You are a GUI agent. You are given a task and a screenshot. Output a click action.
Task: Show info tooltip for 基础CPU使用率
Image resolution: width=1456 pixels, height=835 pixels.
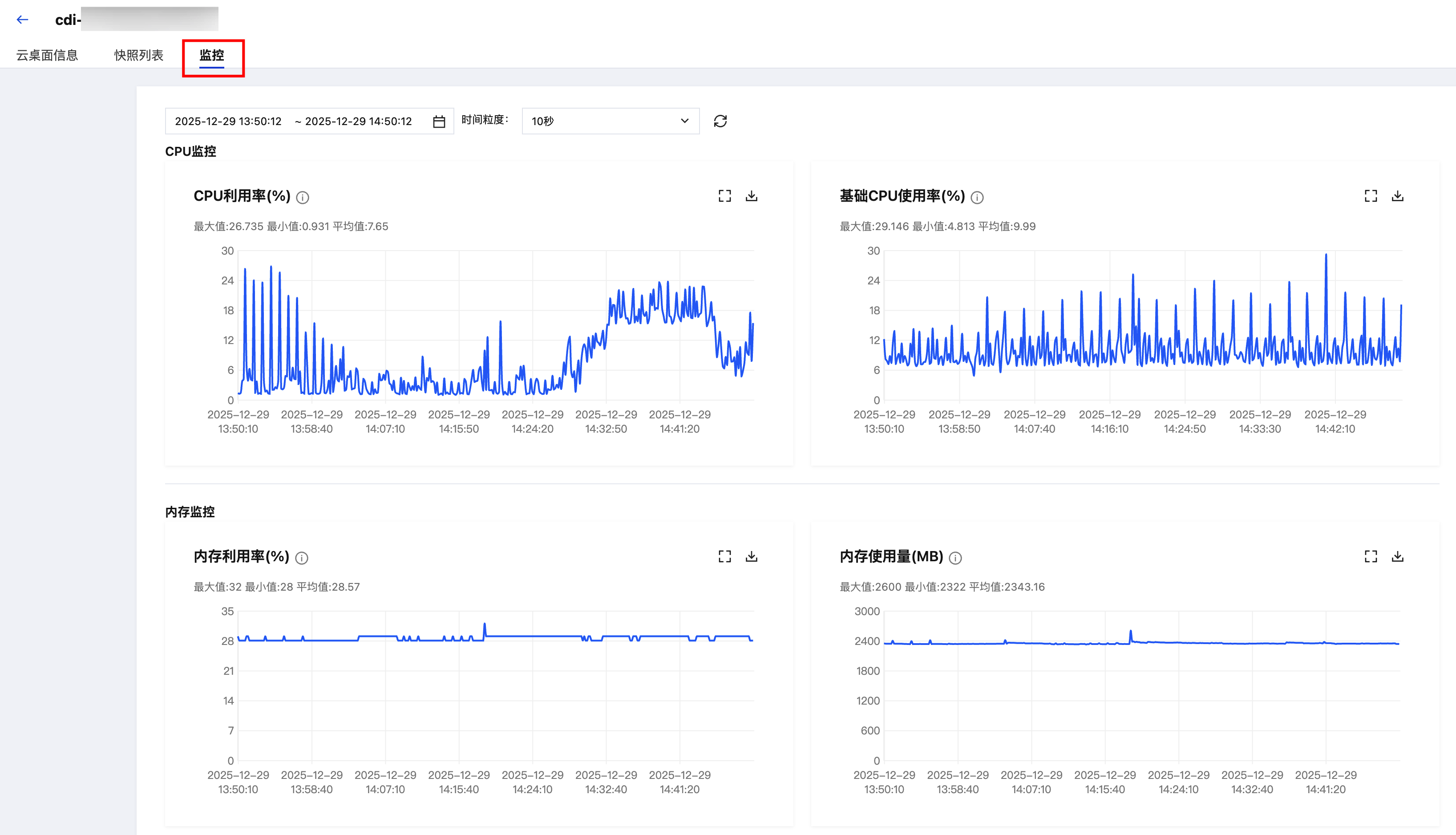click(977, 197)
